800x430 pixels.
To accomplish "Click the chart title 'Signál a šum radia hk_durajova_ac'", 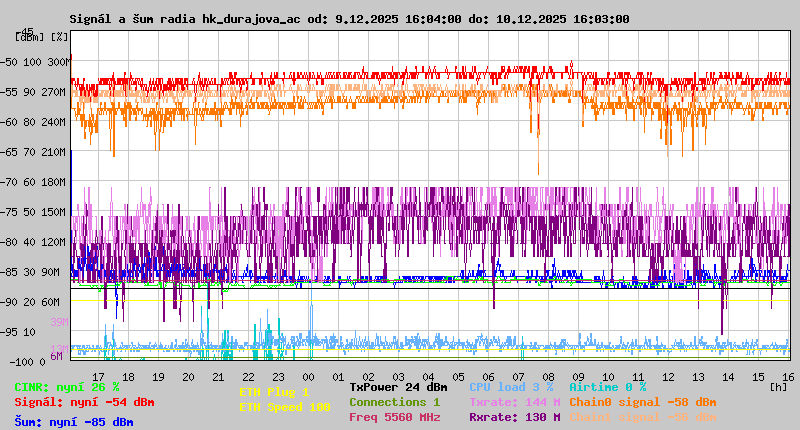I will 185,19.
